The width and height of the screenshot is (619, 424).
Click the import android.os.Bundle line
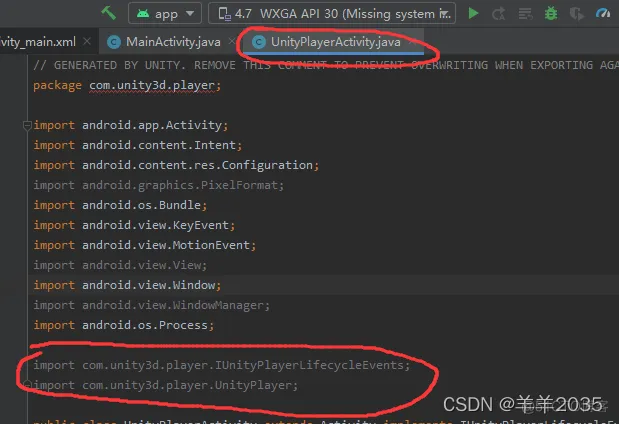click(120, 205)
